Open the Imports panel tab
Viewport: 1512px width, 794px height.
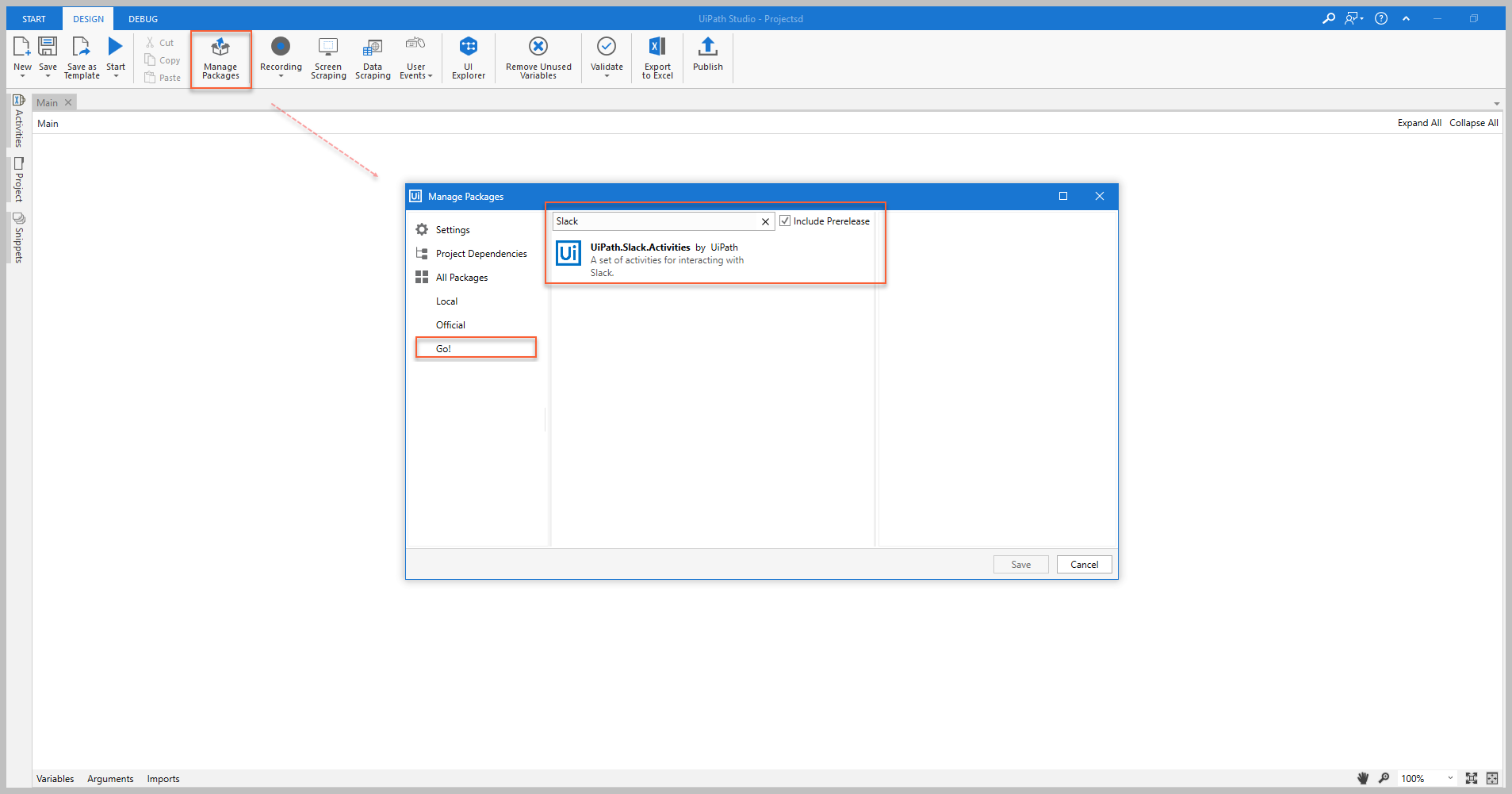pyautogui.click(x=163, y=779)
